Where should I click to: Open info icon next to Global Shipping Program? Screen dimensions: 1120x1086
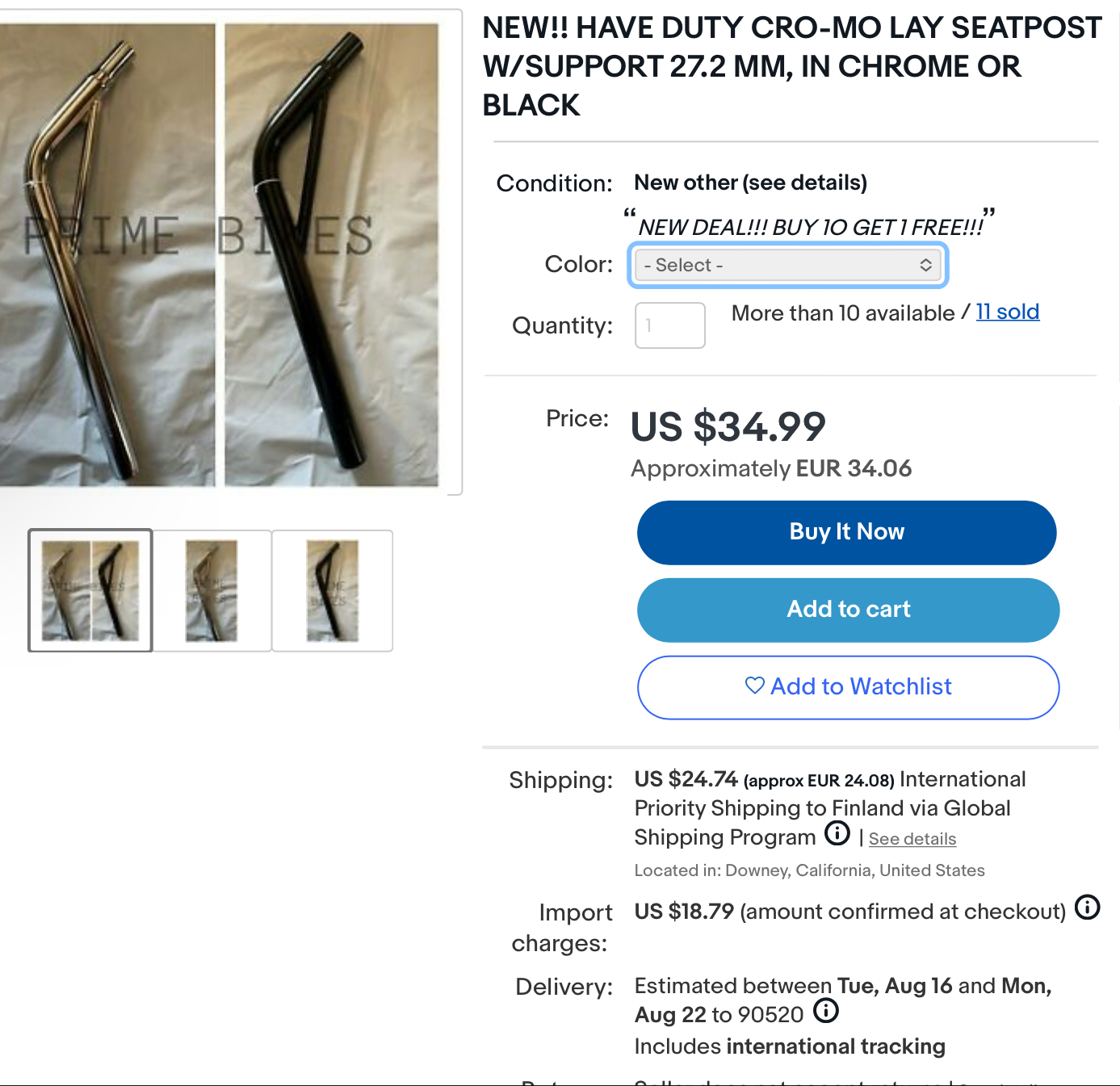(x=837, y=833)
